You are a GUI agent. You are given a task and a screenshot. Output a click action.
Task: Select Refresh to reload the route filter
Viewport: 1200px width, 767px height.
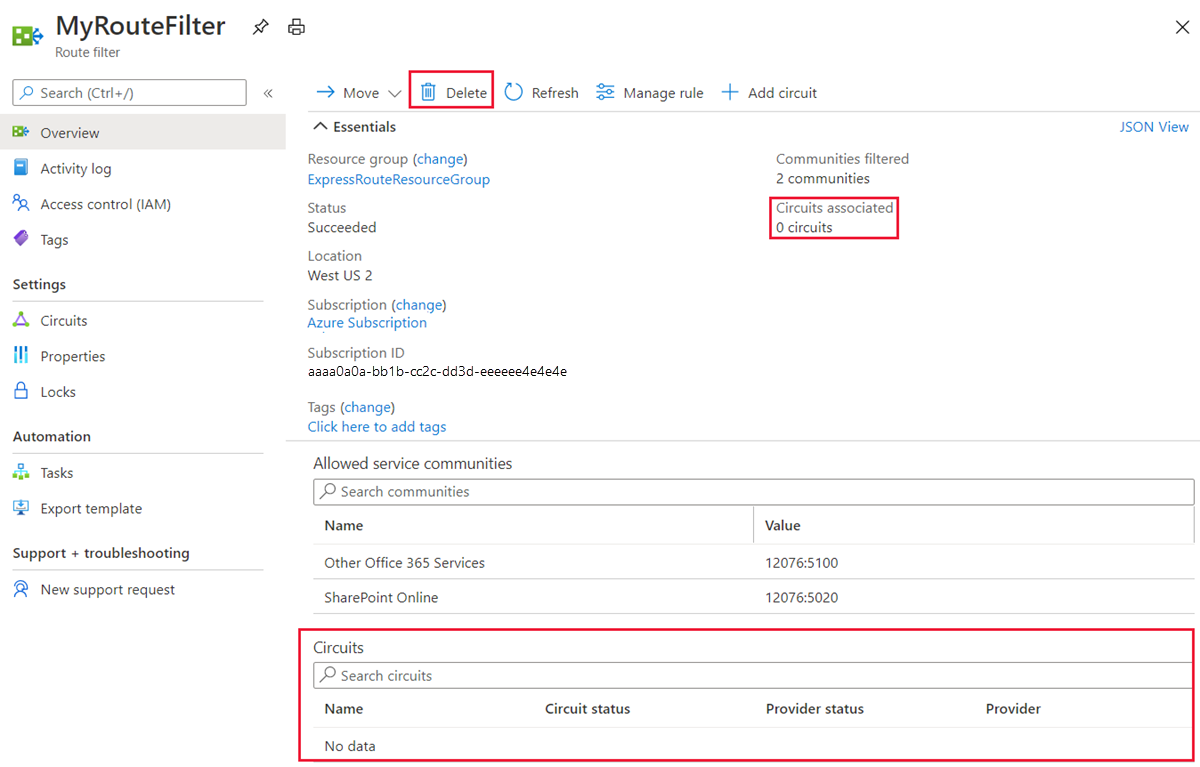(540, 92)
